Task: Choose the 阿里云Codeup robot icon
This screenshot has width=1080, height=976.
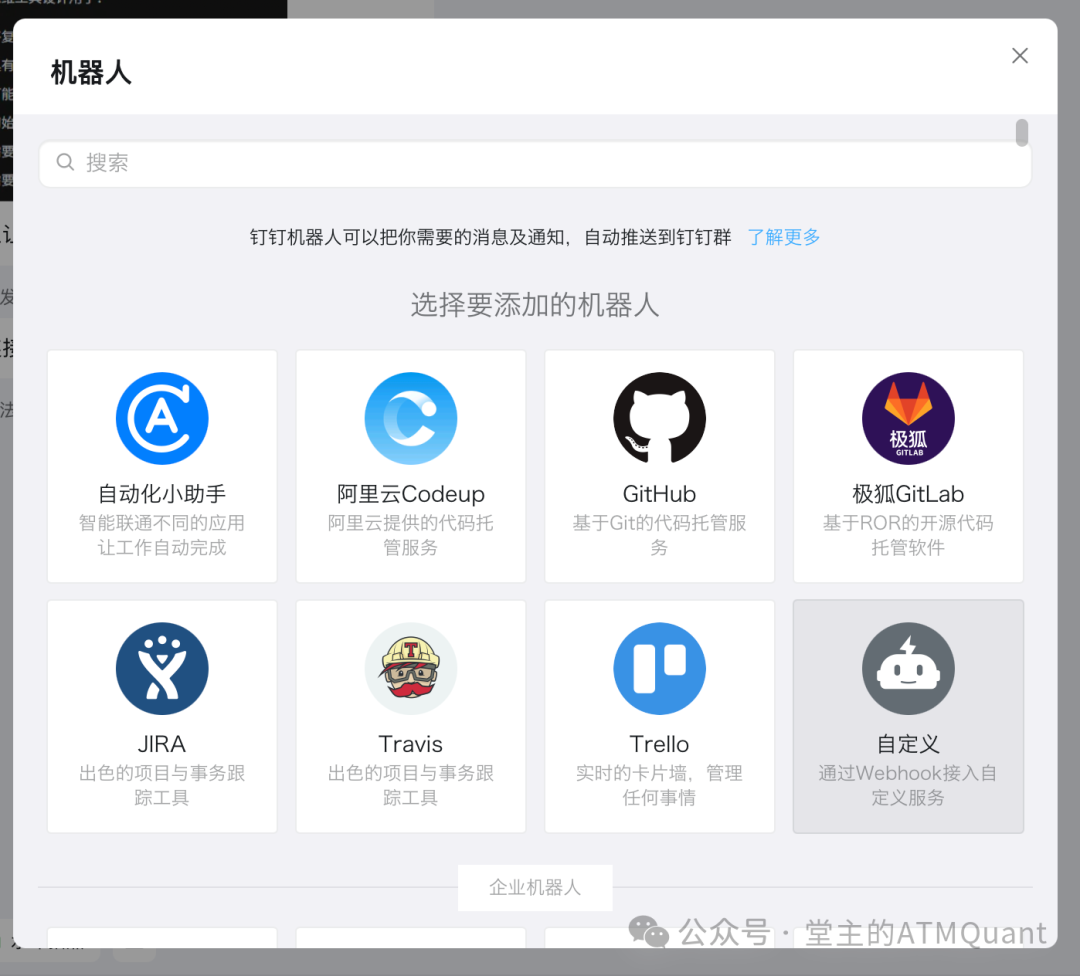Action: [411, 418]
